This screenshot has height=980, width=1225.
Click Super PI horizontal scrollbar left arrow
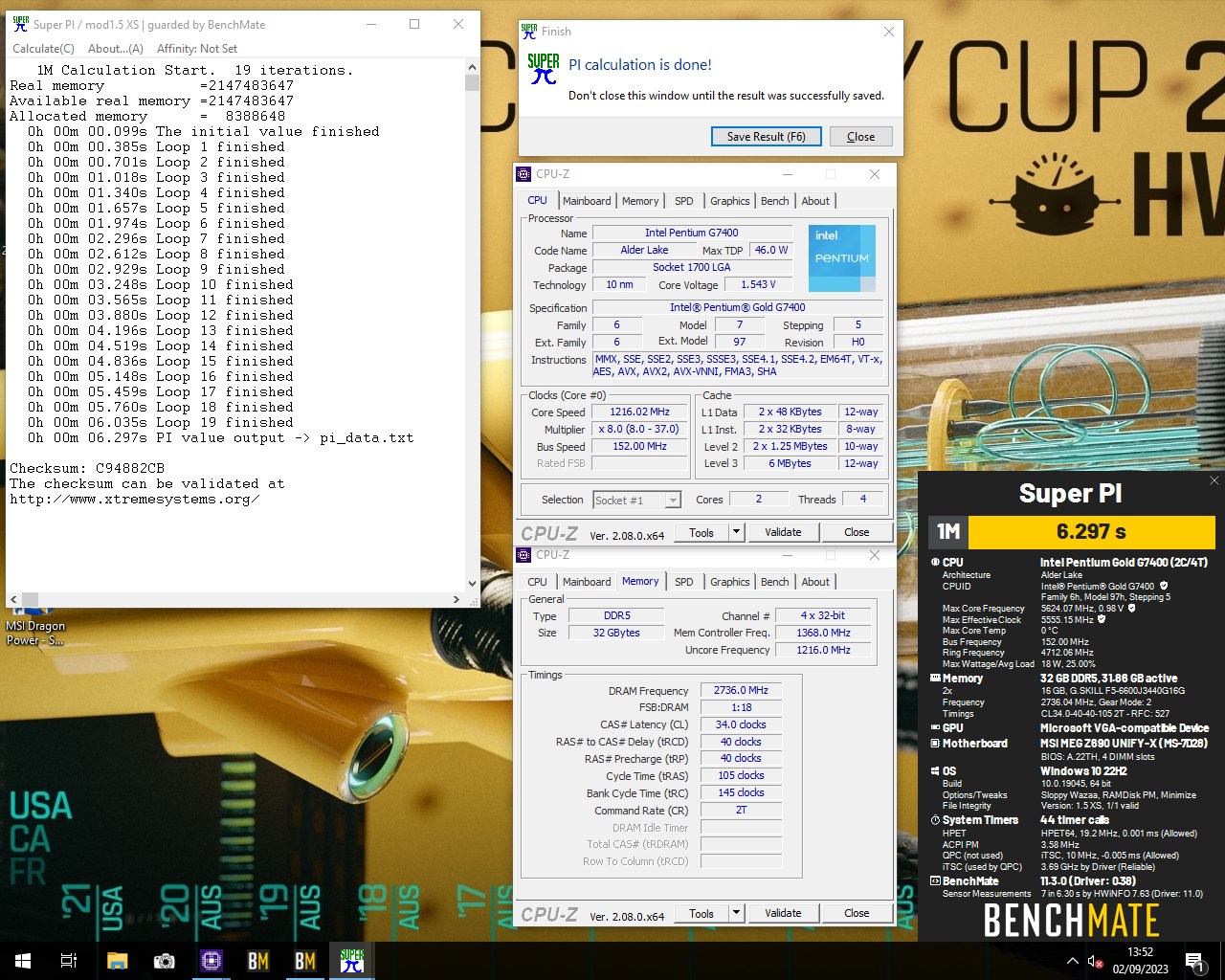pyautogui.click(x=13, y=600)
